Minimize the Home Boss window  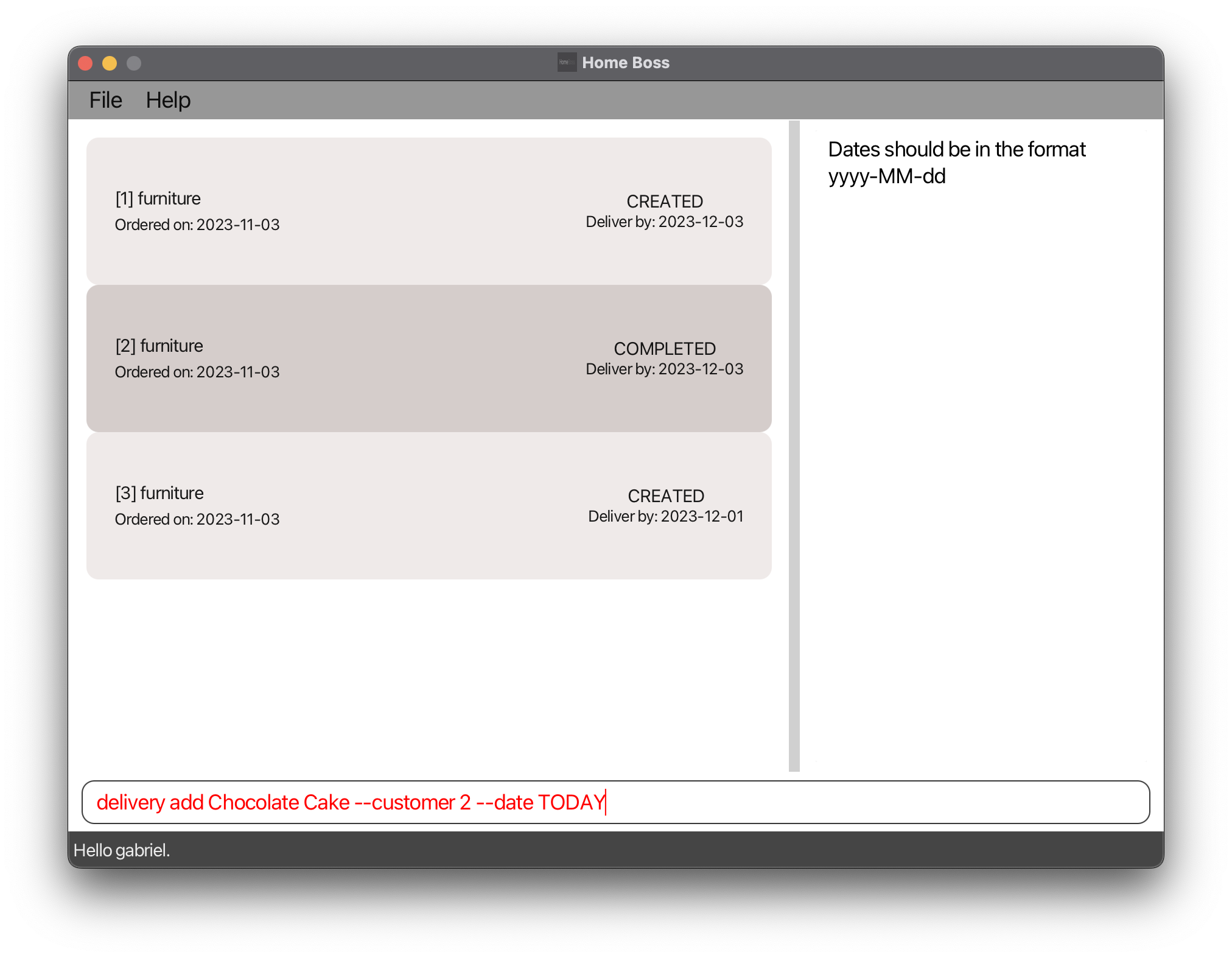[110, 63]
